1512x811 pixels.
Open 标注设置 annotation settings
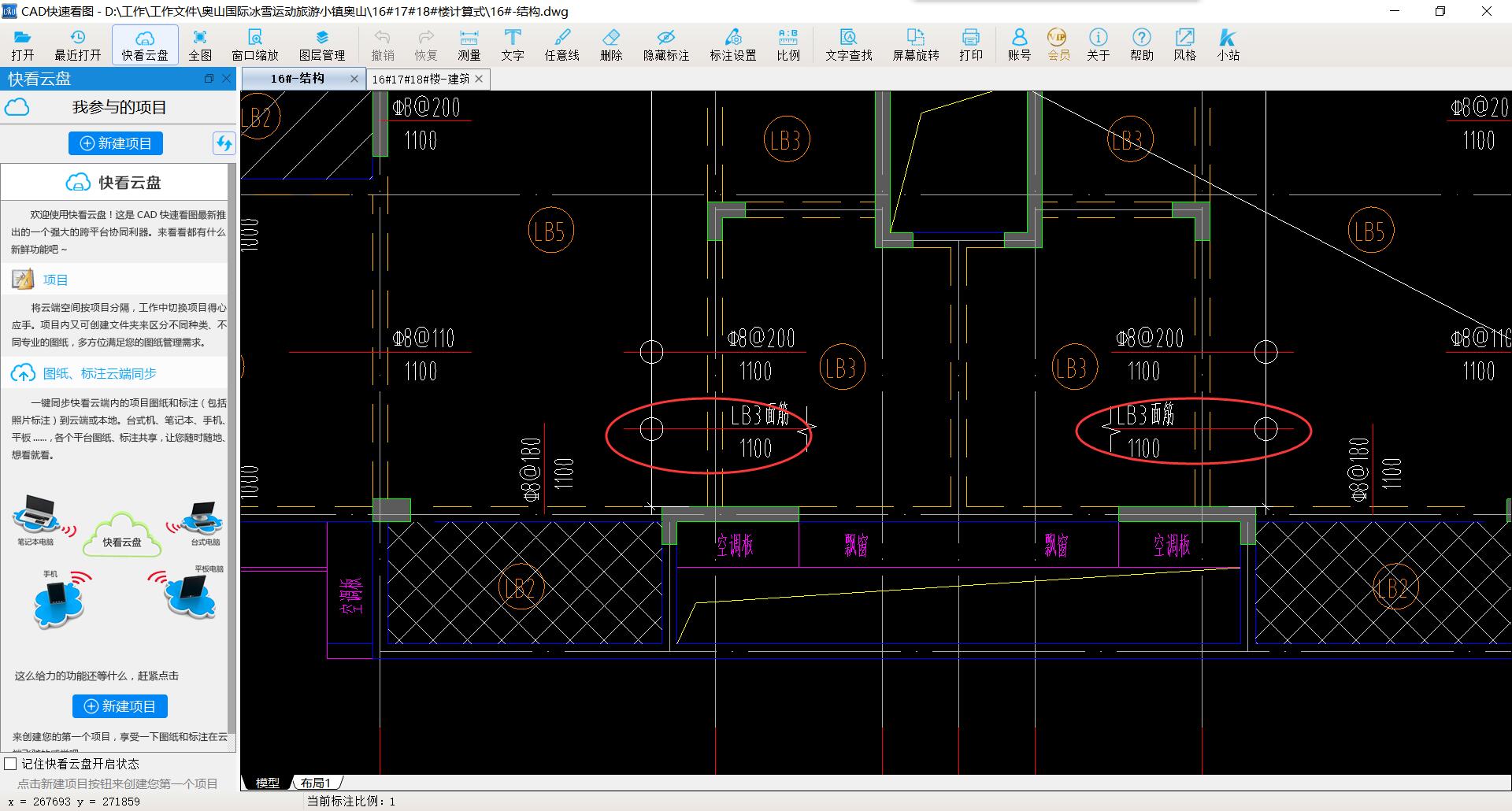[733, 45]
